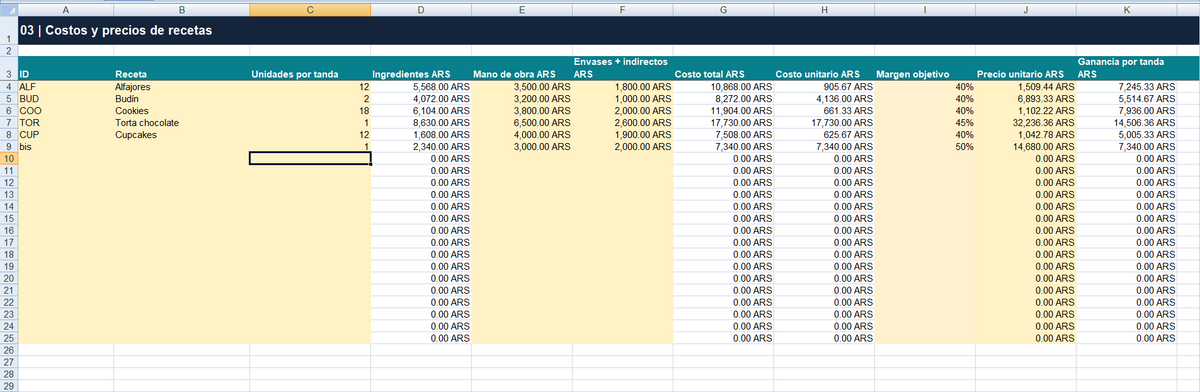Select the 'BUD' ID cell
The image size is (1200, 392).
pos(66,99)
